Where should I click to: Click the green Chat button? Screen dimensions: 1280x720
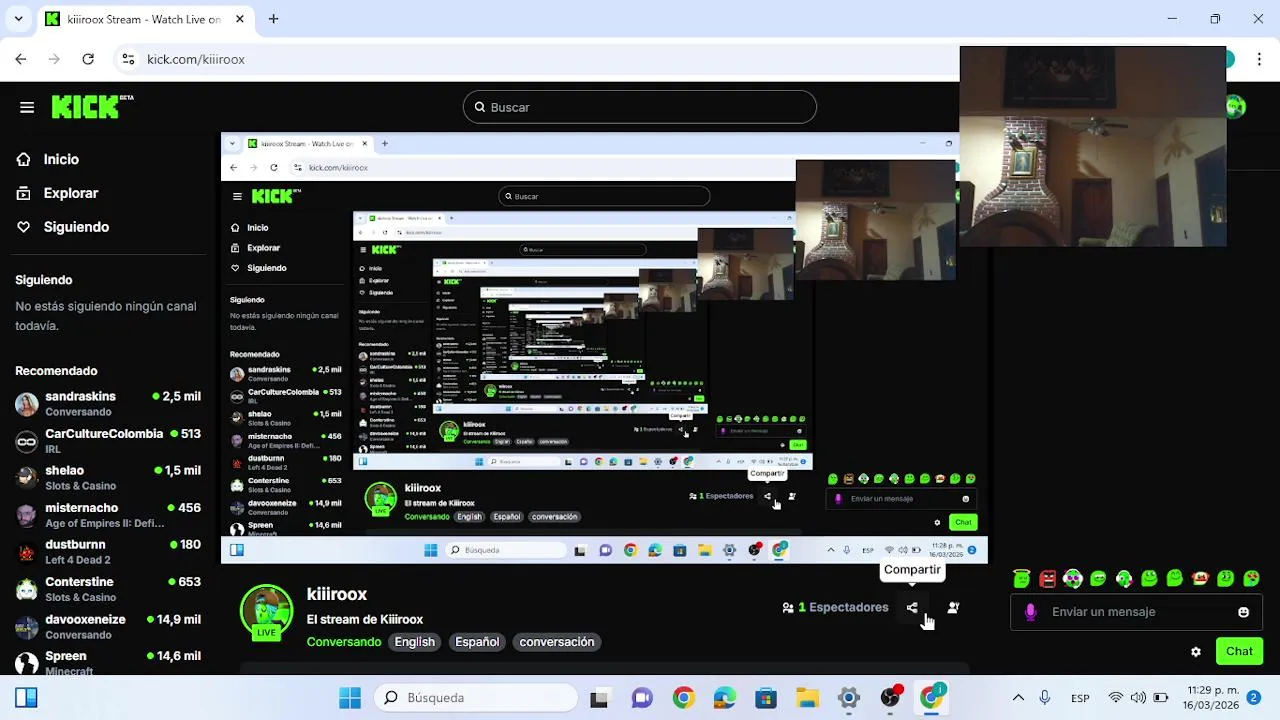coord(1239,651)
